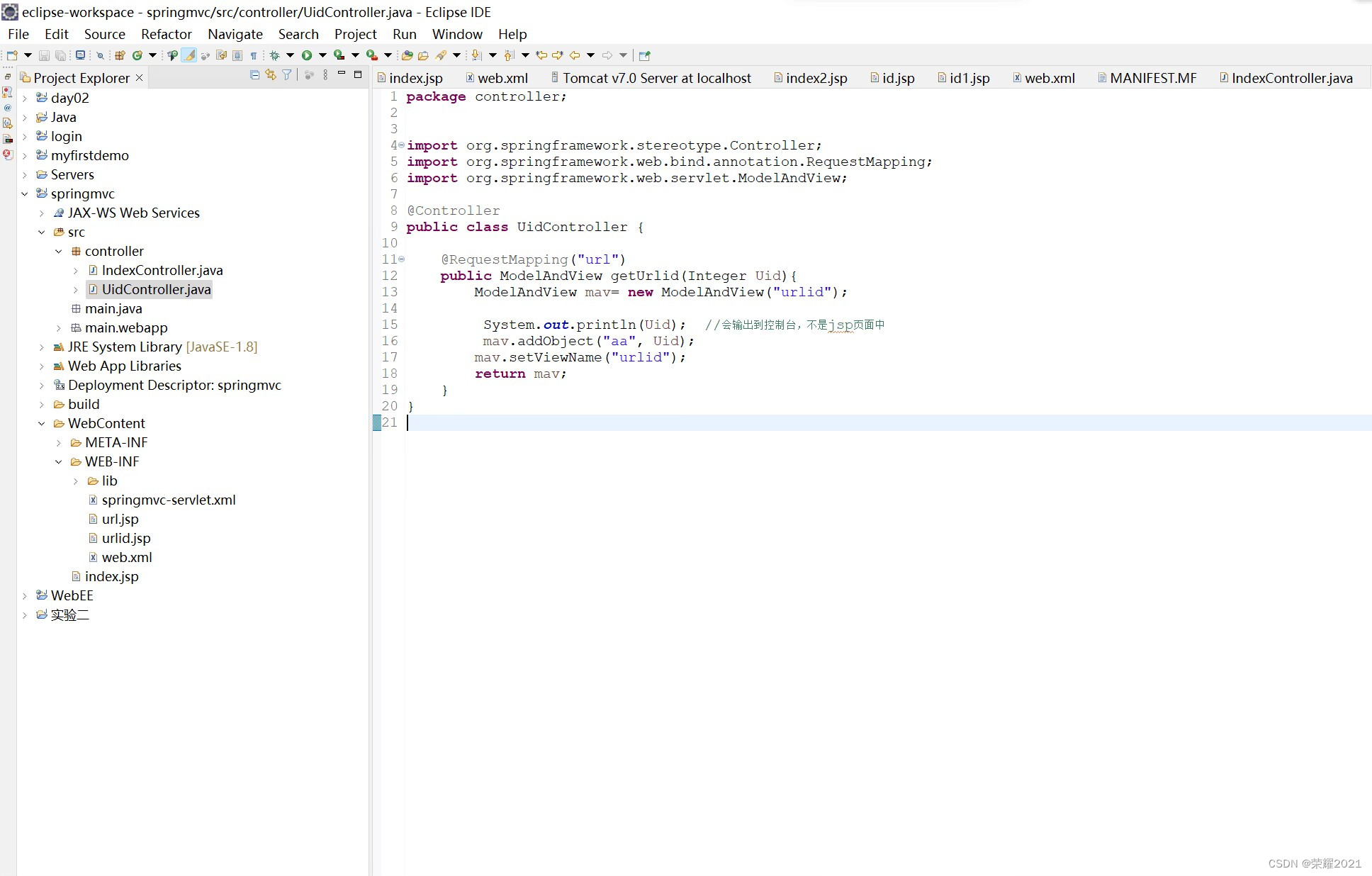Click the Refactor menu icon
The image size is (1372, 876).
point(166,33)
